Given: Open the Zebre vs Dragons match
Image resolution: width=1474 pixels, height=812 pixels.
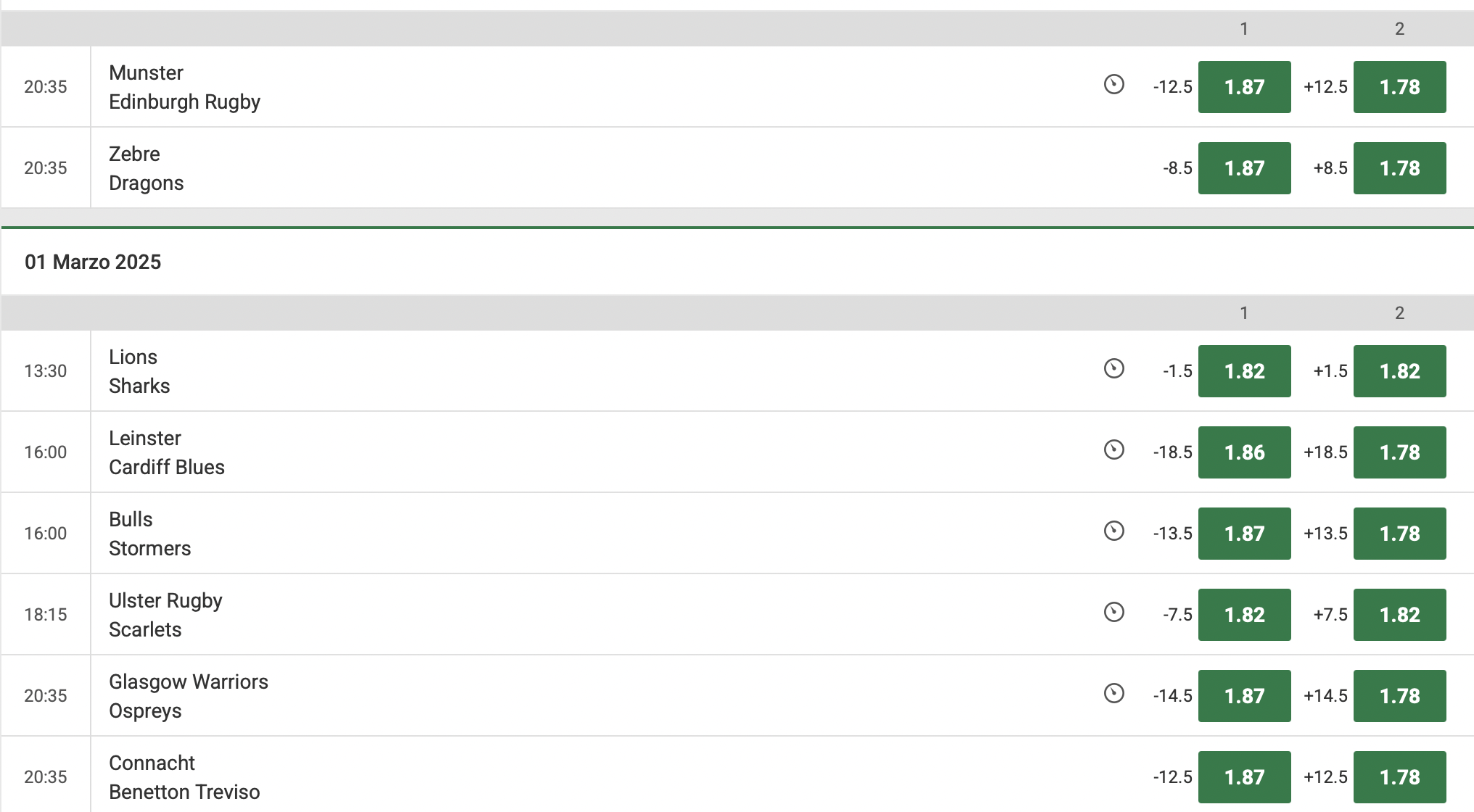Looking at the screenshot, I should pyautogui.click(x=146, y=168).
